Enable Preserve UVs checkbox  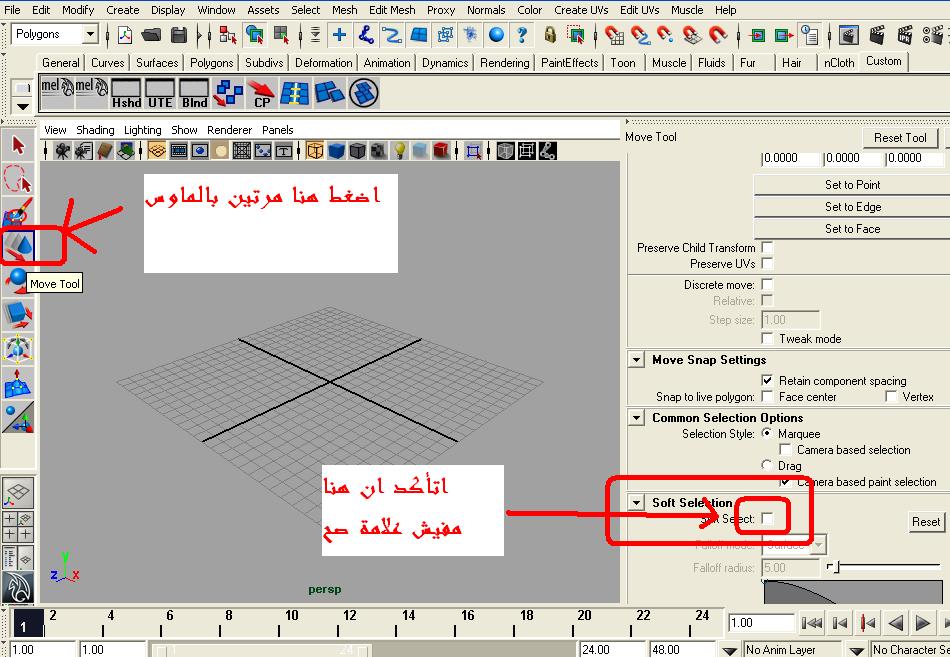pyautogui.click(x=767, y=263)
